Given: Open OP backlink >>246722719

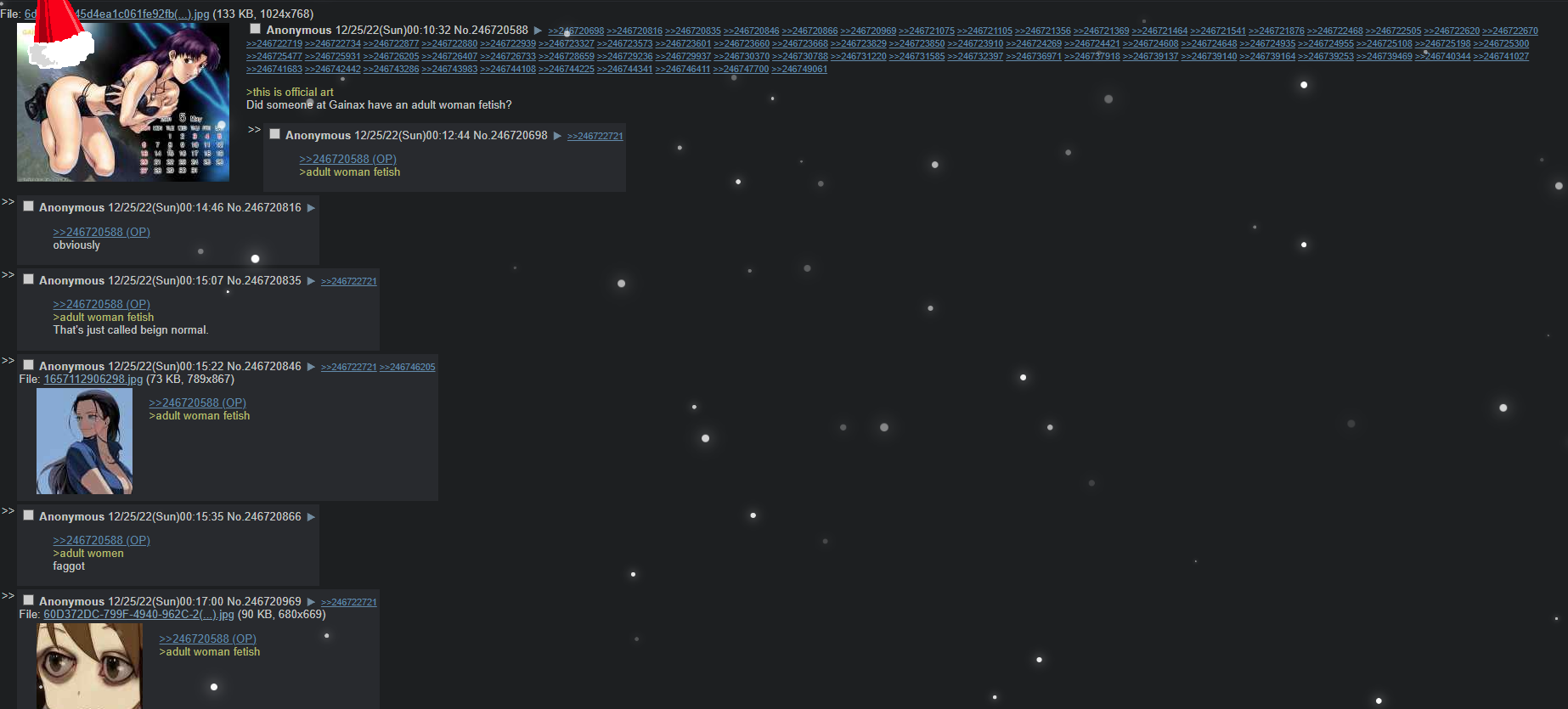Looking at the screenshot, I should (x=274, y=43).
